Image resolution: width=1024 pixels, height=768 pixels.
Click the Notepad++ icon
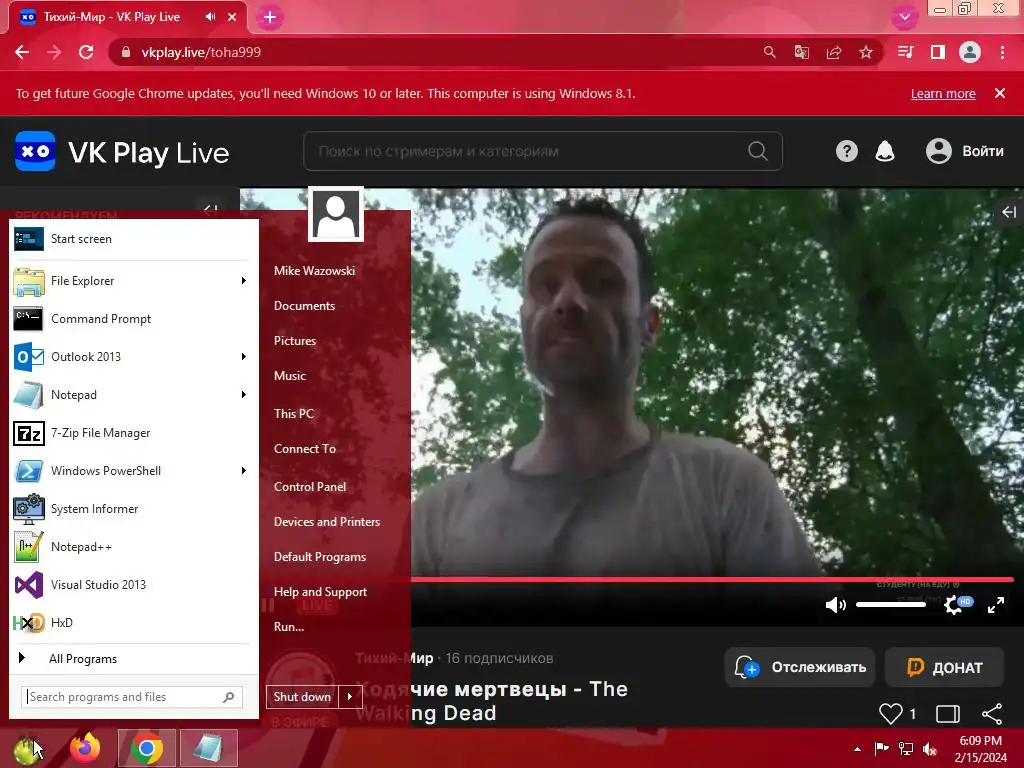[x=29, y=547]
